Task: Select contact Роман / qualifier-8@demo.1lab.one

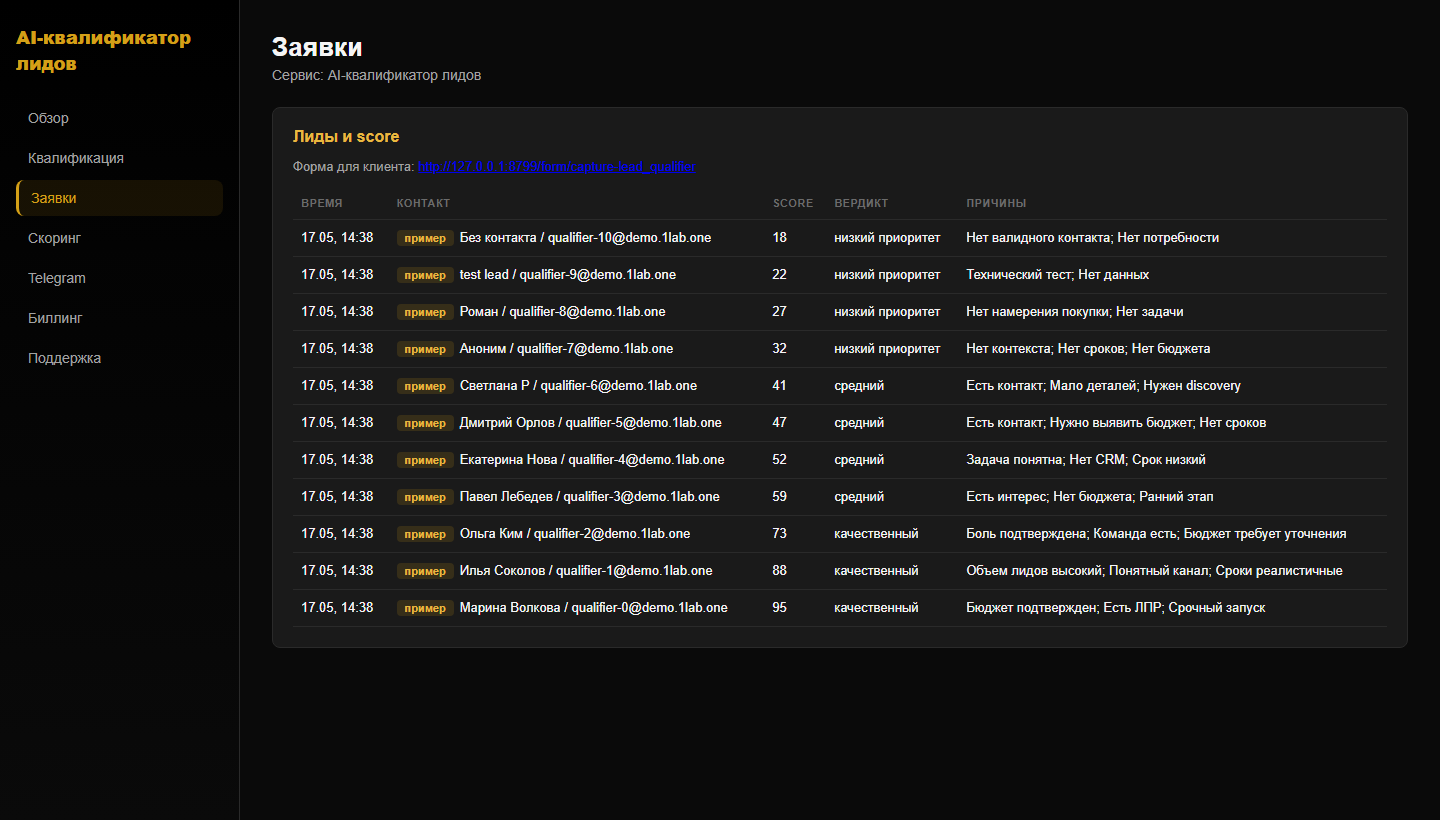Action: pyautogui.click(x=562, y=312)
